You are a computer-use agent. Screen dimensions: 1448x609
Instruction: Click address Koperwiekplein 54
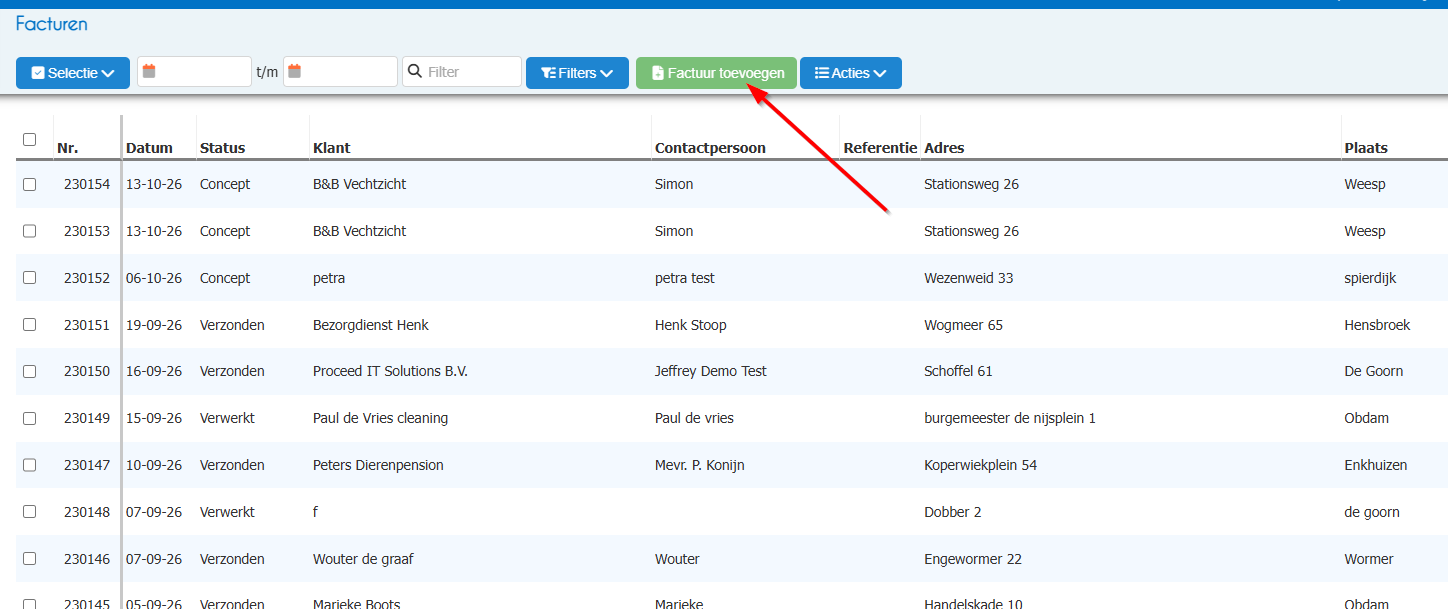pyautogui.click(x=980, y=465)
